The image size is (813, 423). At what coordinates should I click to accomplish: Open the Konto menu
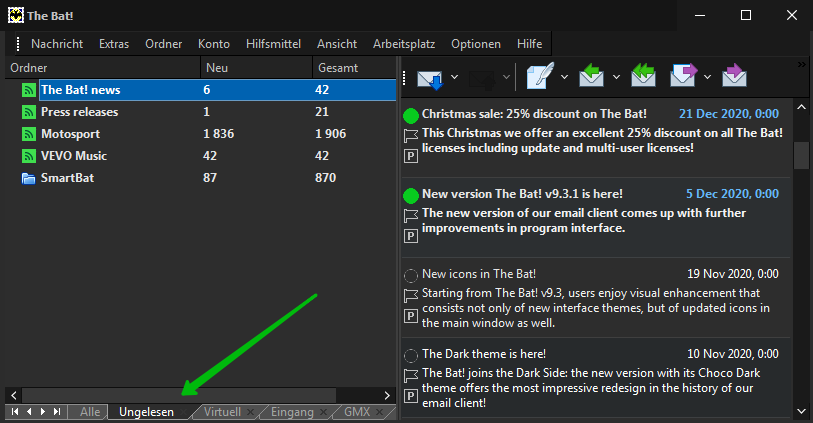point(214,44)
